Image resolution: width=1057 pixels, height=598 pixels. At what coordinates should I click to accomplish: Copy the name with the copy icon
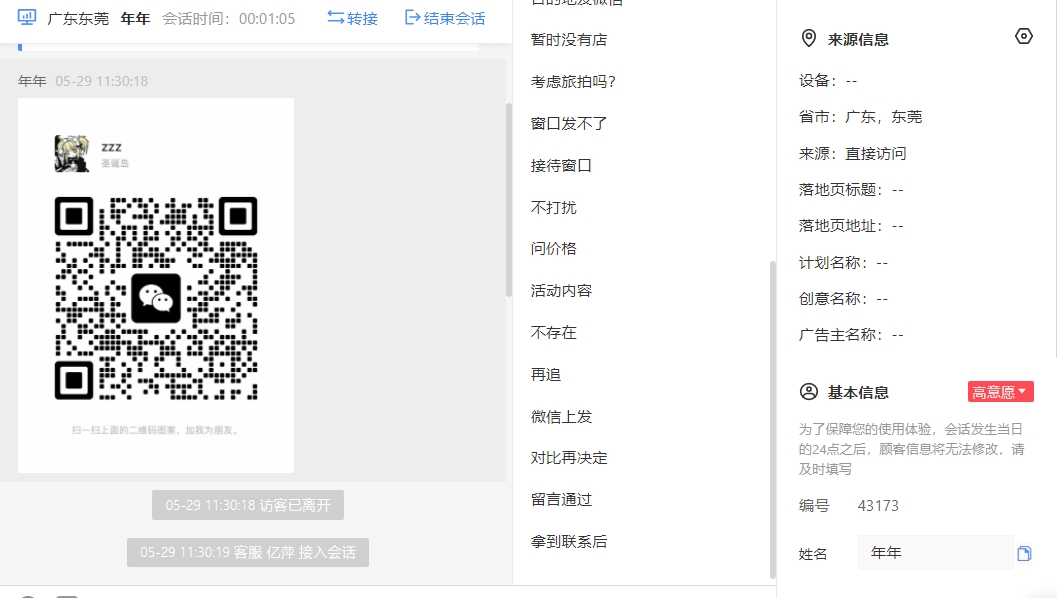[1024, 554]
